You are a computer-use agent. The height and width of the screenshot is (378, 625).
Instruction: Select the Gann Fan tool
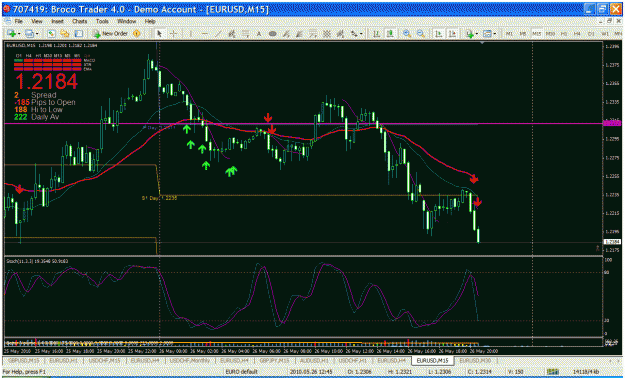340,34
